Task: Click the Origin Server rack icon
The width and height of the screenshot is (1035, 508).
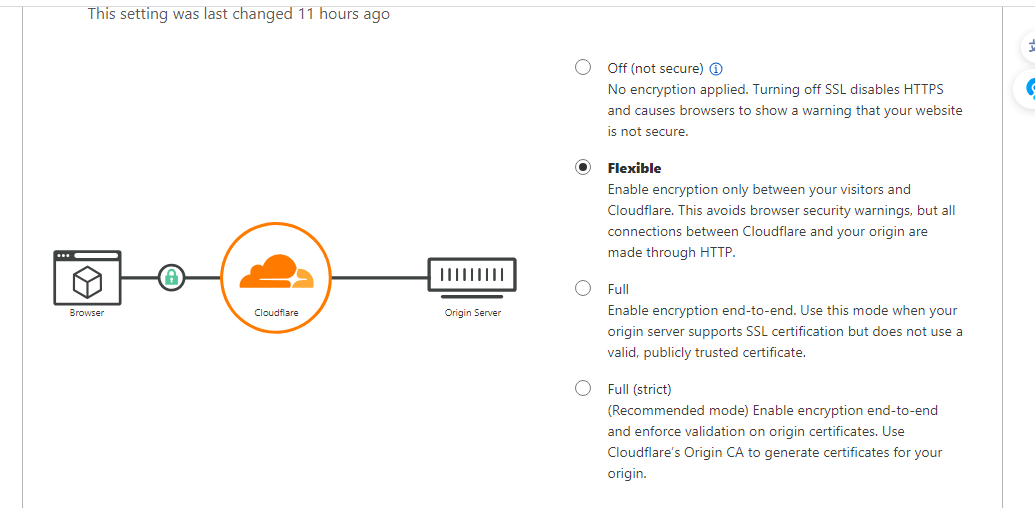Action: 472,275
